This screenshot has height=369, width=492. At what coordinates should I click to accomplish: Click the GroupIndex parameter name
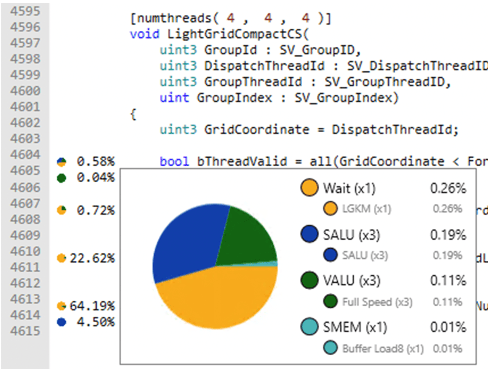pos(234,98)
